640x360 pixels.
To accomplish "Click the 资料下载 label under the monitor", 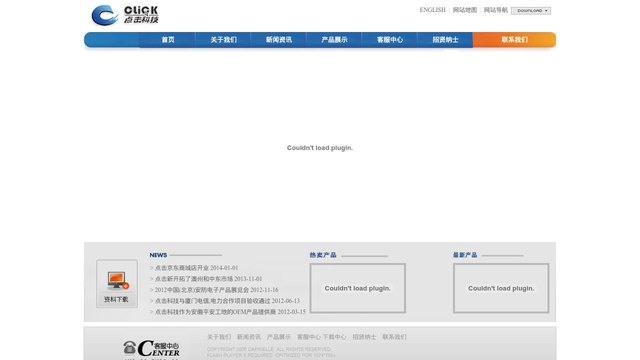I will [116, 300].
